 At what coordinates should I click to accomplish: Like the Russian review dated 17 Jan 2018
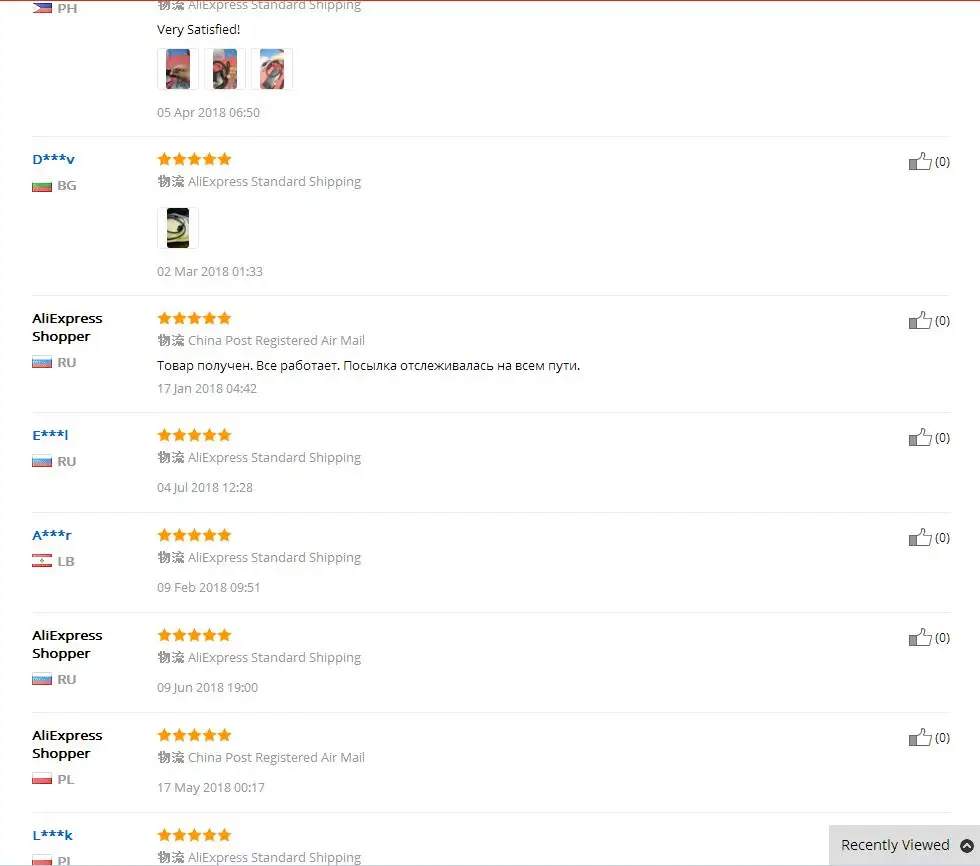tap(920, 321)
